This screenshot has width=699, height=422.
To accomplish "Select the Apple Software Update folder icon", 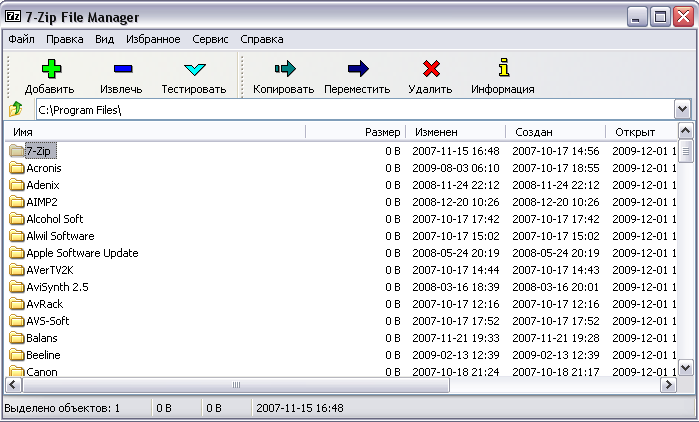I will click(16, 253).
